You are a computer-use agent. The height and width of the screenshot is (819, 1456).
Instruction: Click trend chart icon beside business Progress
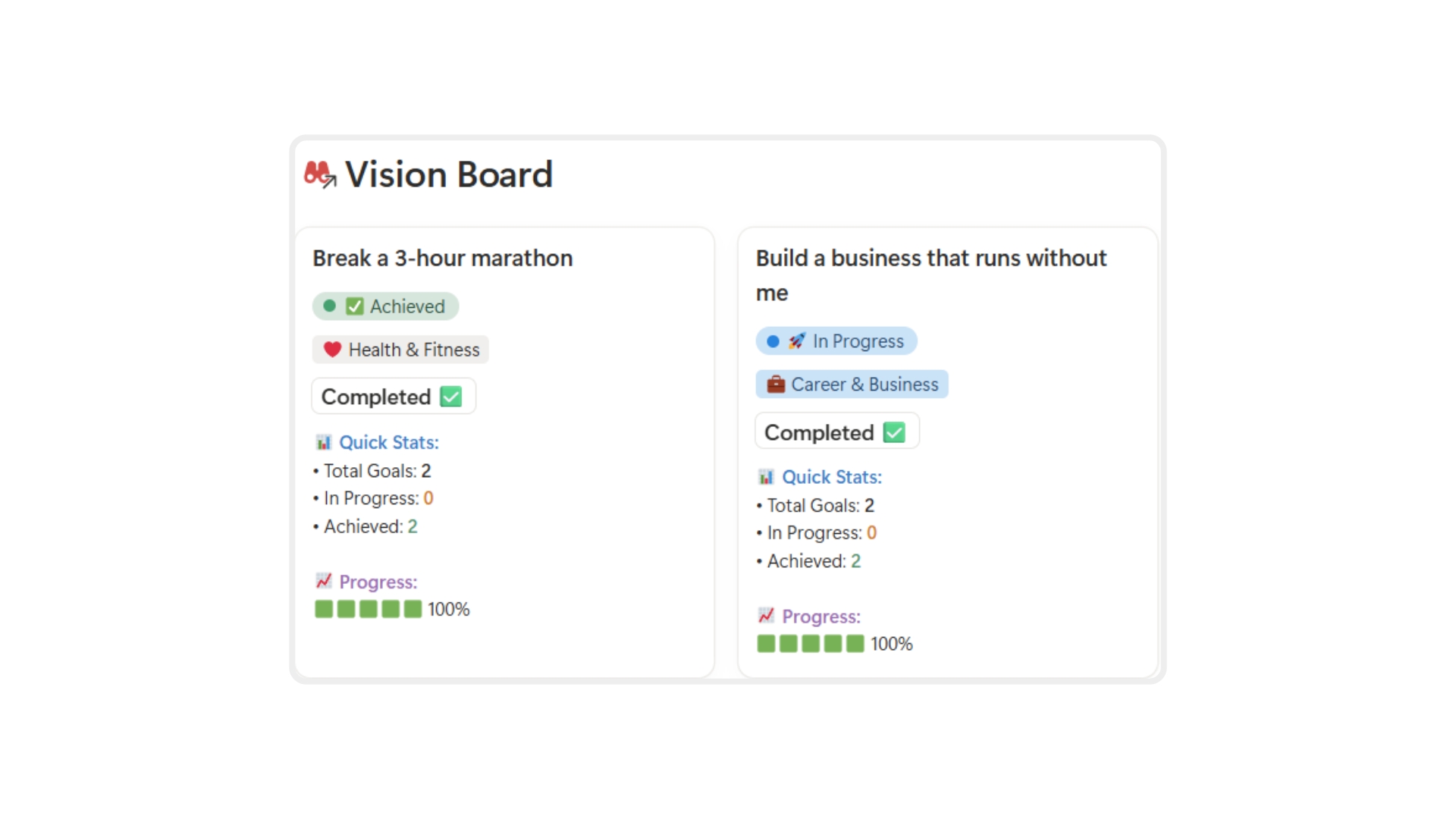(766, 616)
